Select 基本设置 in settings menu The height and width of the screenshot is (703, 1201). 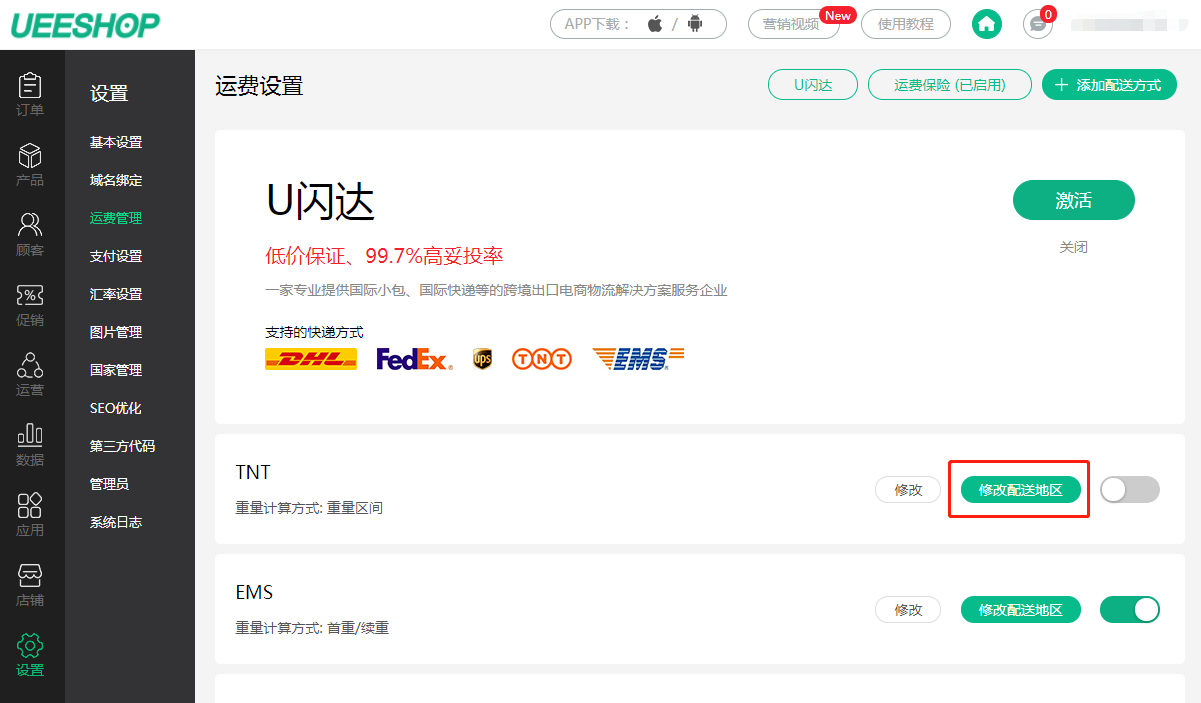click(x=116, y=142)
